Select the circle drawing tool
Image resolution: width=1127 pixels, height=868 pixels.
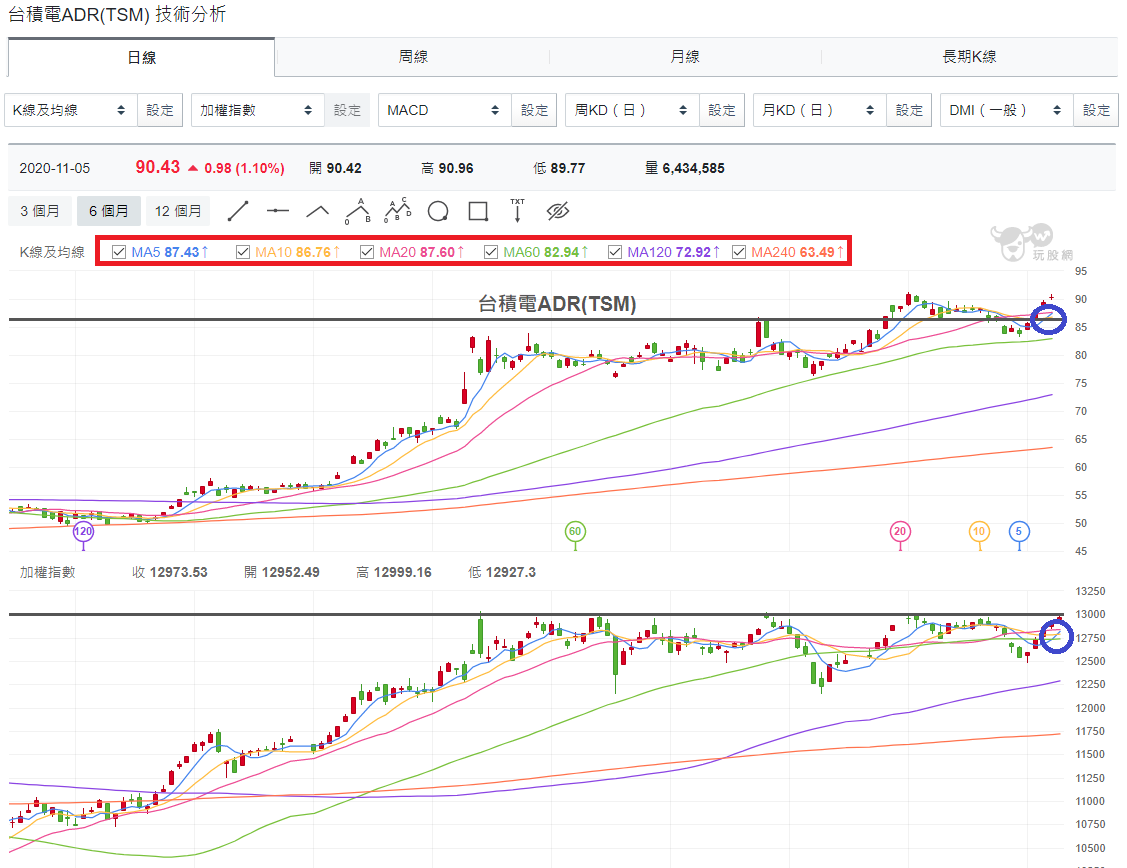(438, 211)
